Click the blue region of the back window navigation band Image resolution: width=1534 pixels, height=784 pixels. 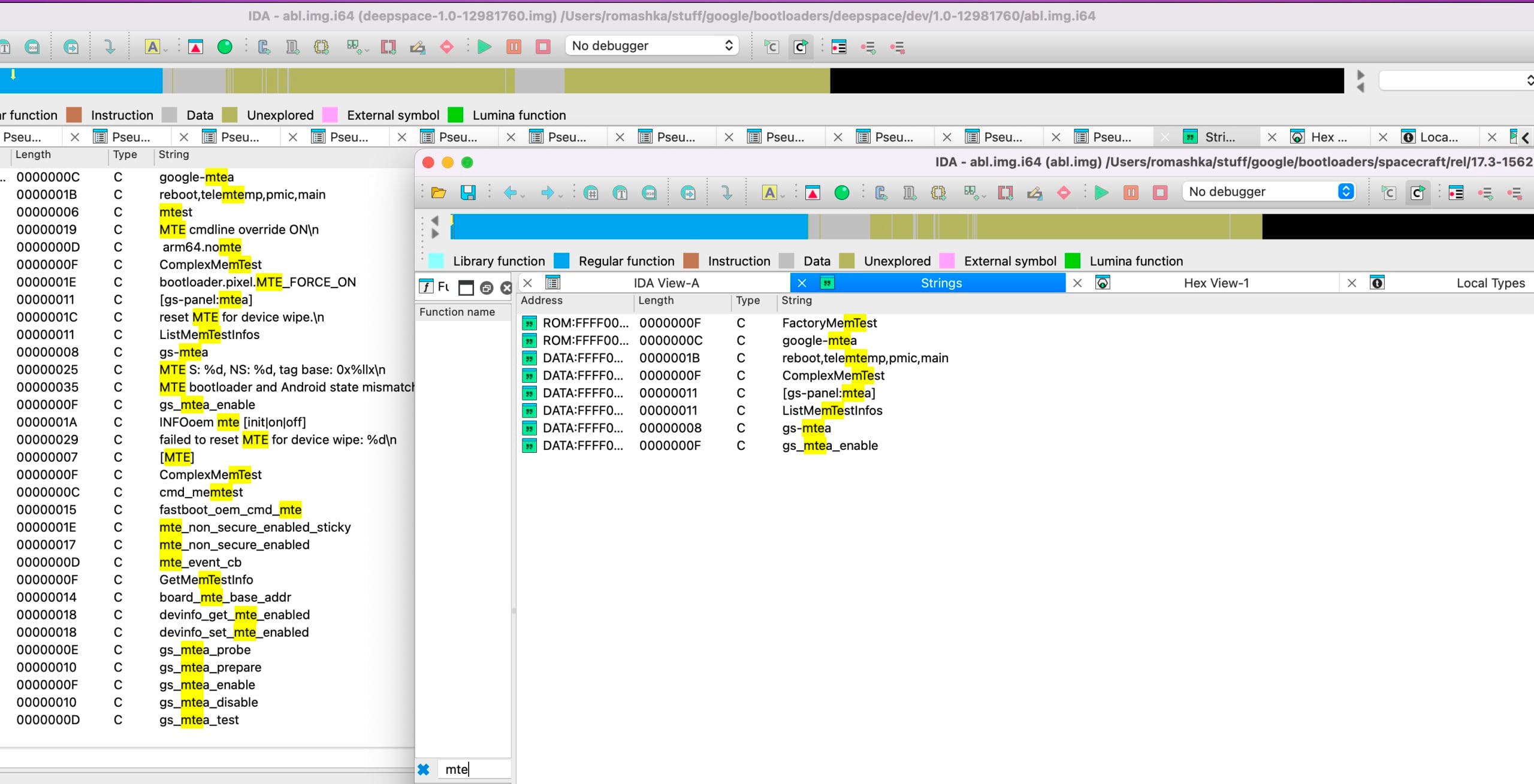(81, 80)
